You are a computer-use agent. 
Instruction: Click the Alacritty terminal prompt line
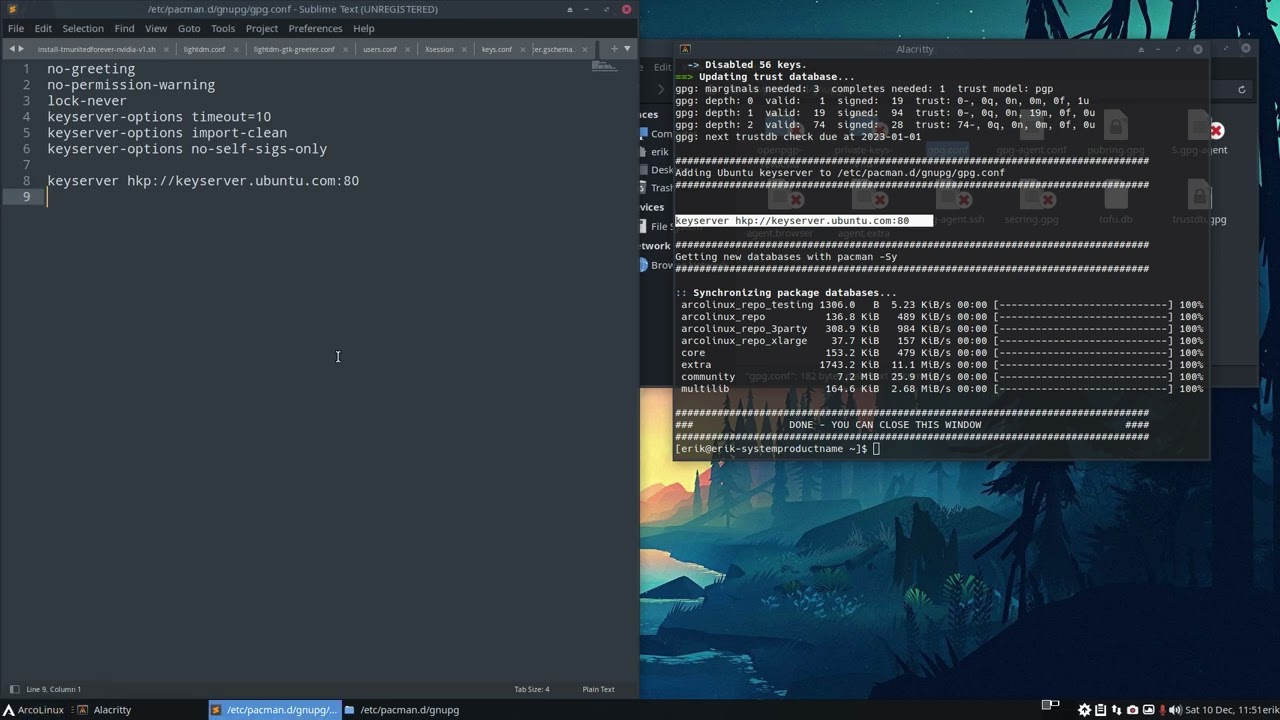(x=776, y=449)
